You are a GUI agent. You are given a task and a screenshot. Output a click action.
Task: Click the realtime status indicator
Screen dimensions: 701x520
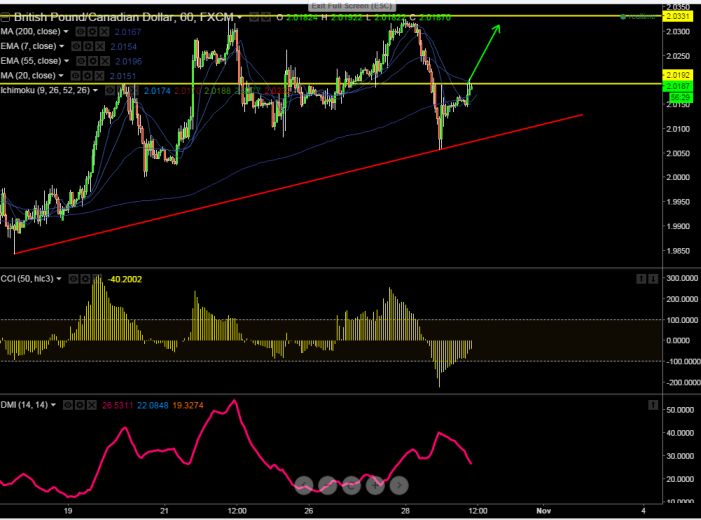[638, 17]
